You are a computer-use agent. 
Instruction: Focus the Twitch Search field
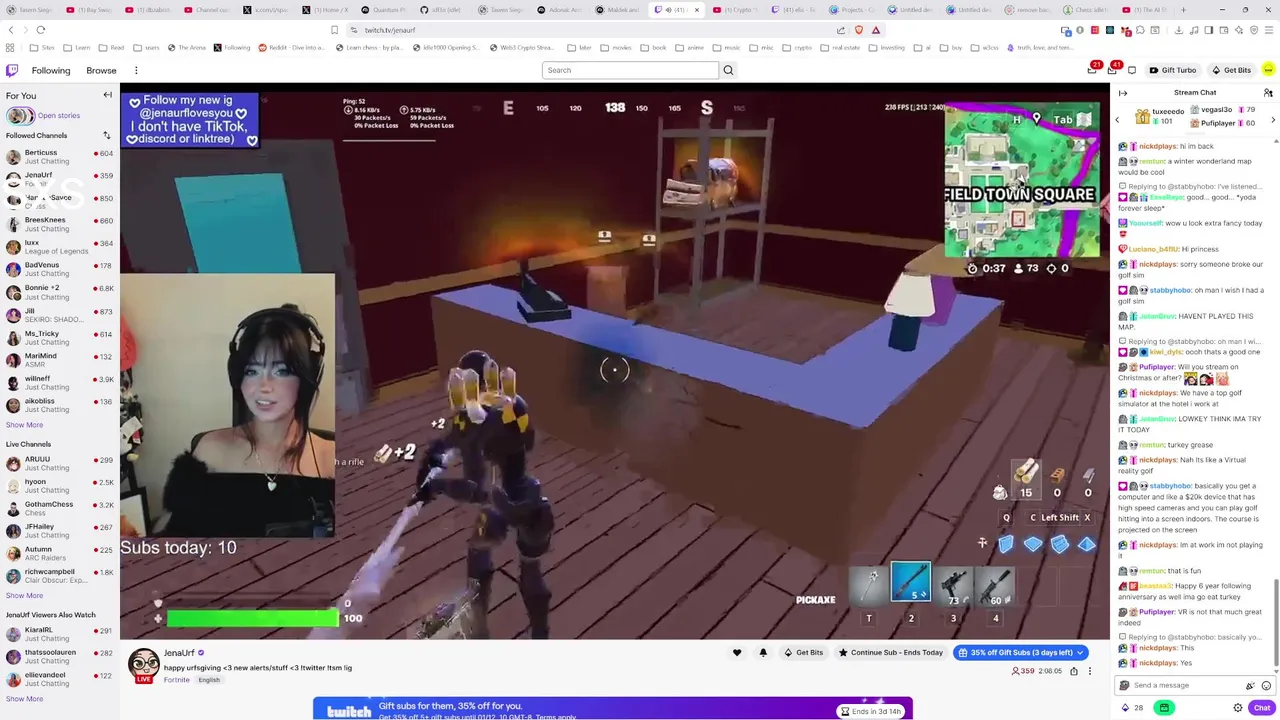630,70
